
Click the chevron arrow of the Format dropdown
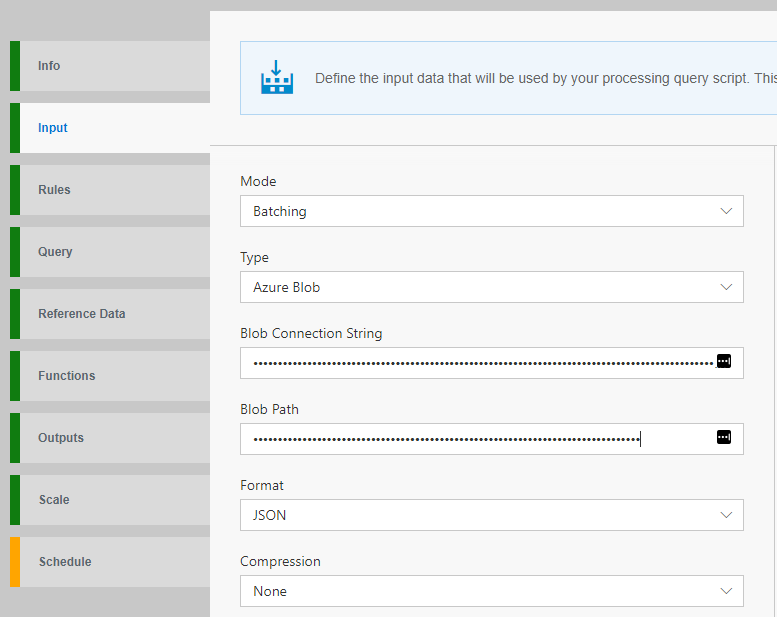coord(726,515)
